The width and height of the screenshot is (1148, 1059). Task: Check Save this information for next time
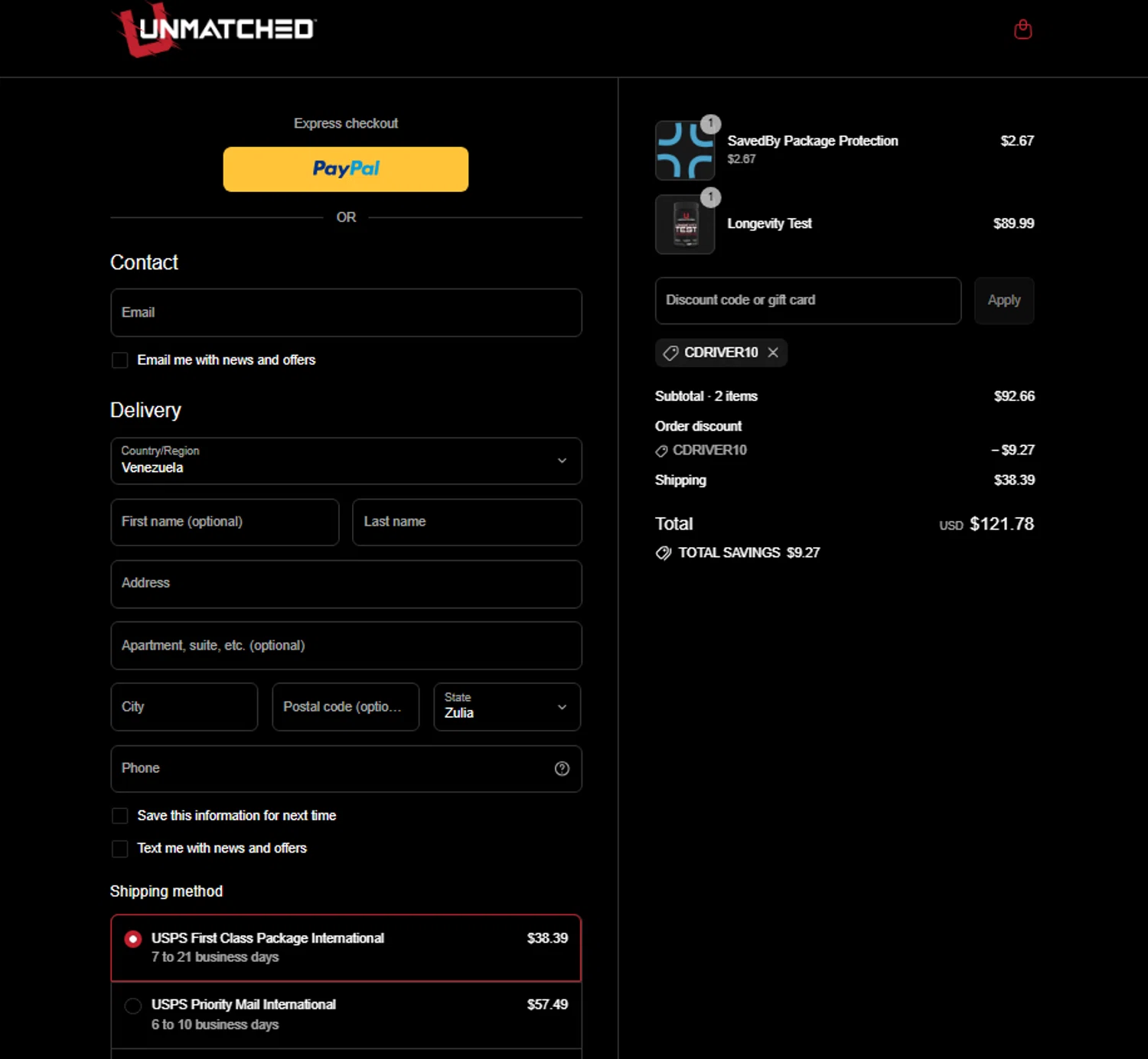point(120,816)
